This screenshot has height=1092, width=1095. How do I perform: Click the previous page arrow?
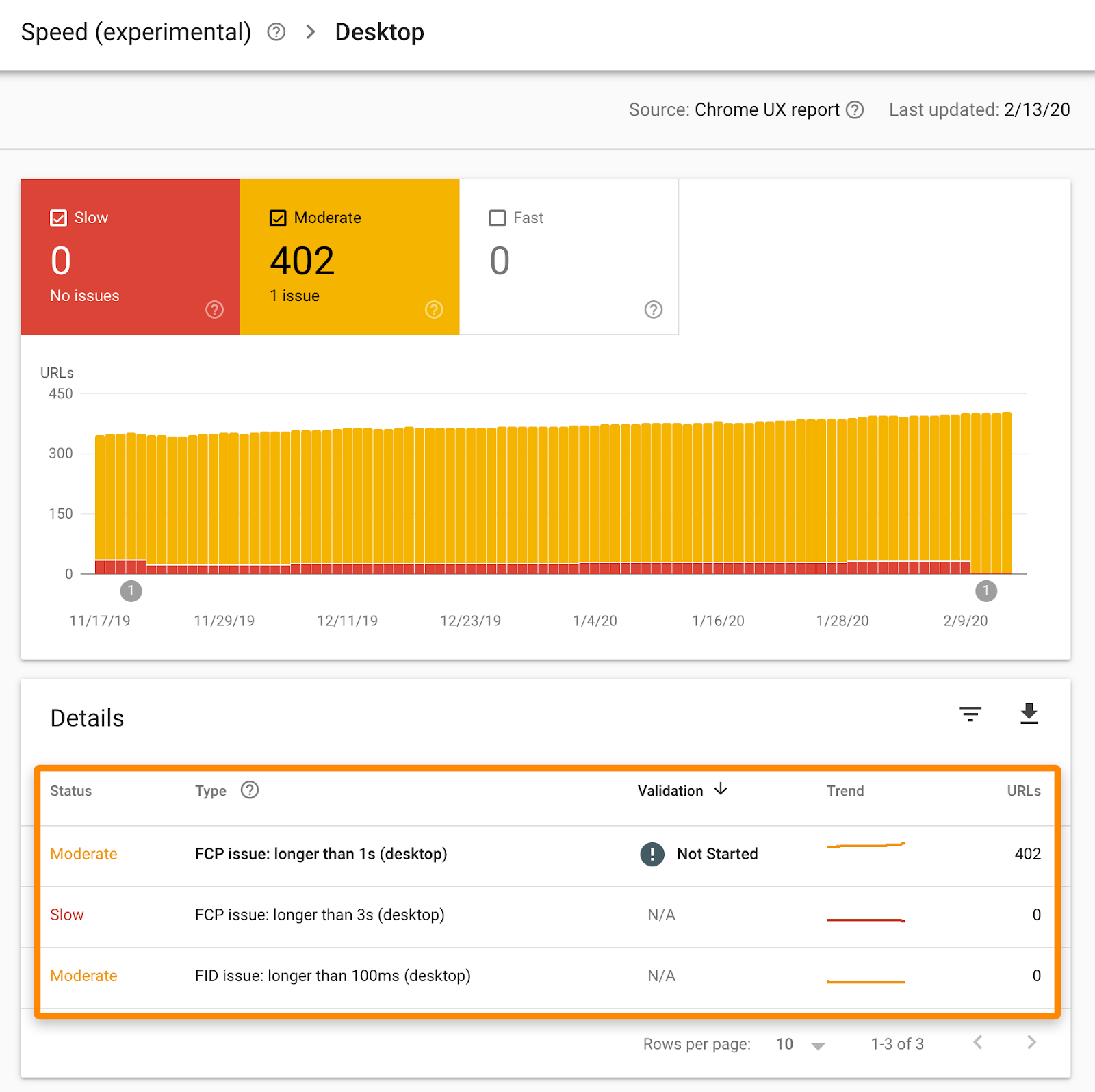coord(977,1043)
